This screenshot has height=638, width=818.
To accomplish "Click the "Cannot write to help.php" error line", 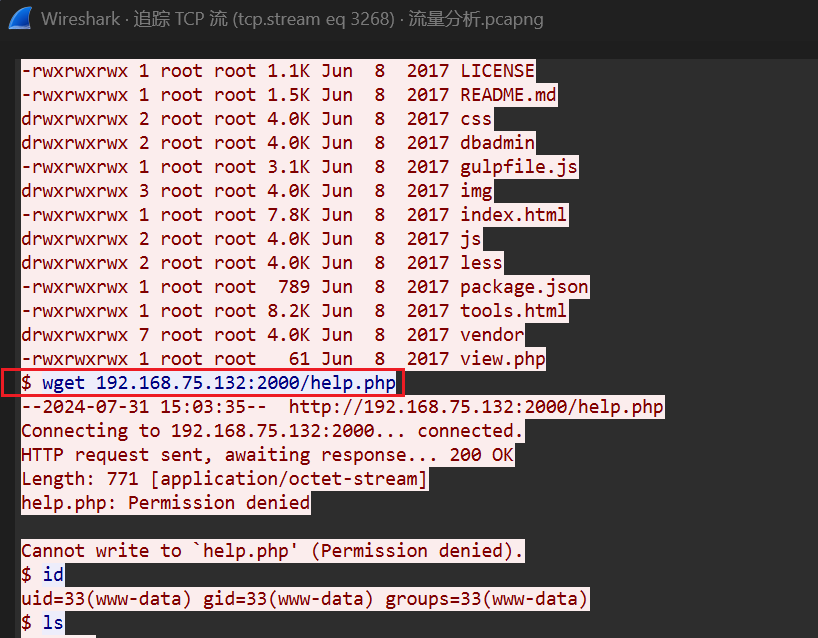I will [x=273, y=551].
